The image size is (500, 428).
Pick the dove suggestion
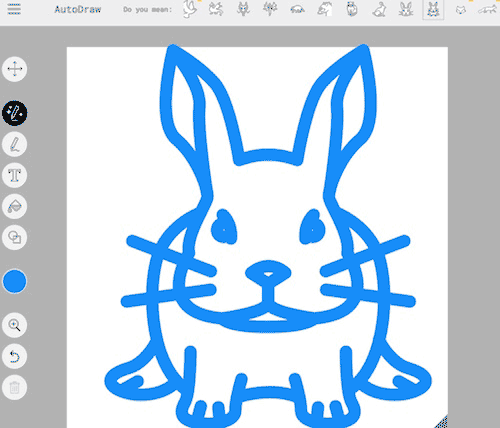190,9
